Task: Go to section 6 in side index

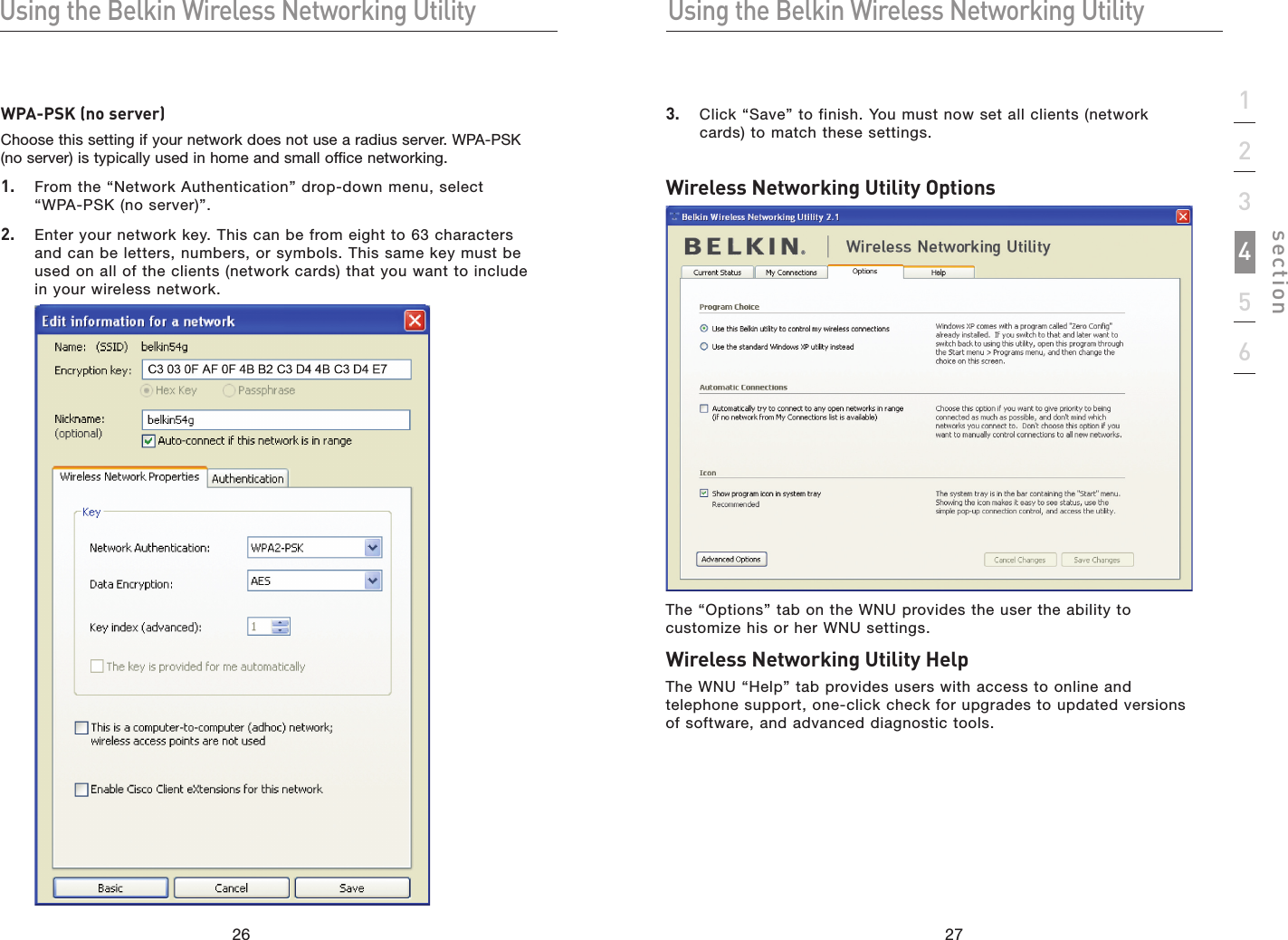Action: coord(1245,351)
